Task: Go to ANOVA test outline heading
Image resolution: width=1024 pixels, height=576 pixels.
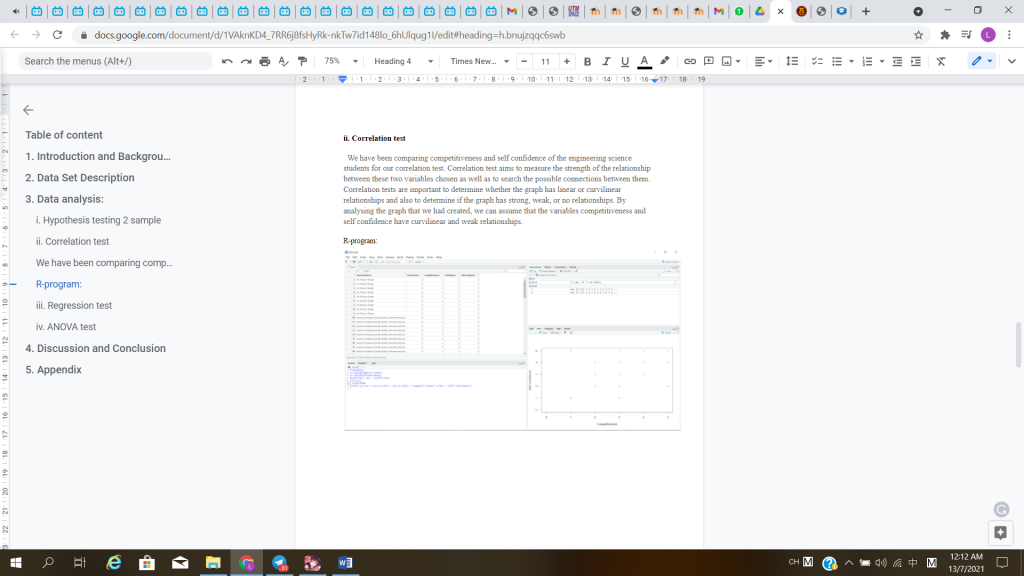Action: (66, 327)
